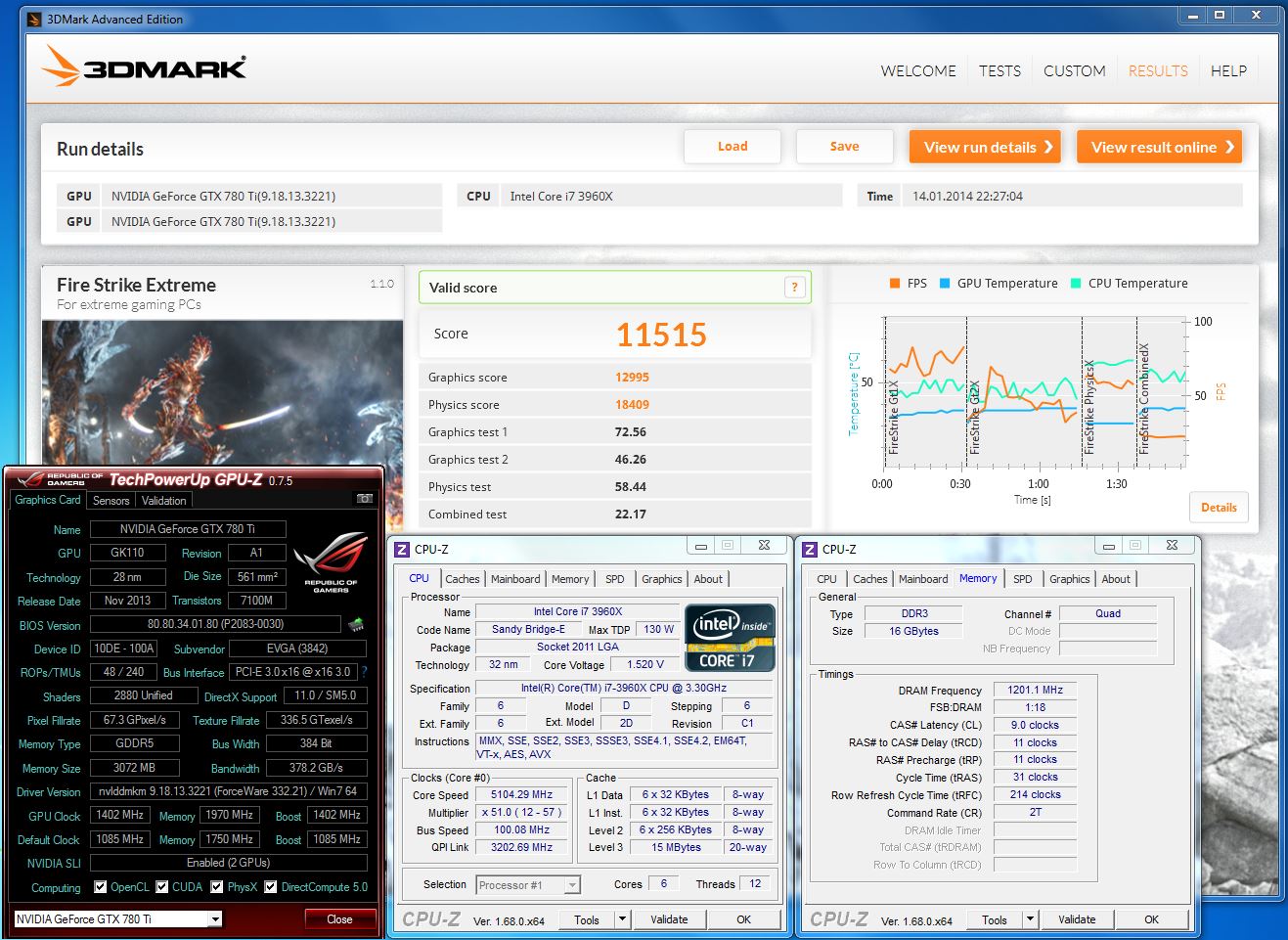Screen dimensions: 1288x940
Task: Click OK in CPU-Z Memory window
Action: (x=1151, y=919)
